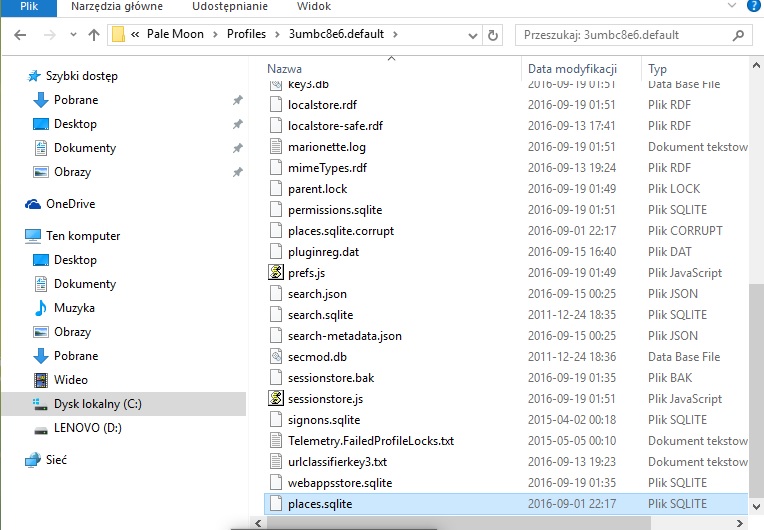Select sessionstore.bak file
Image resolution: width=764 pixels, height=530 pixels.
click(x=331, y=378)
